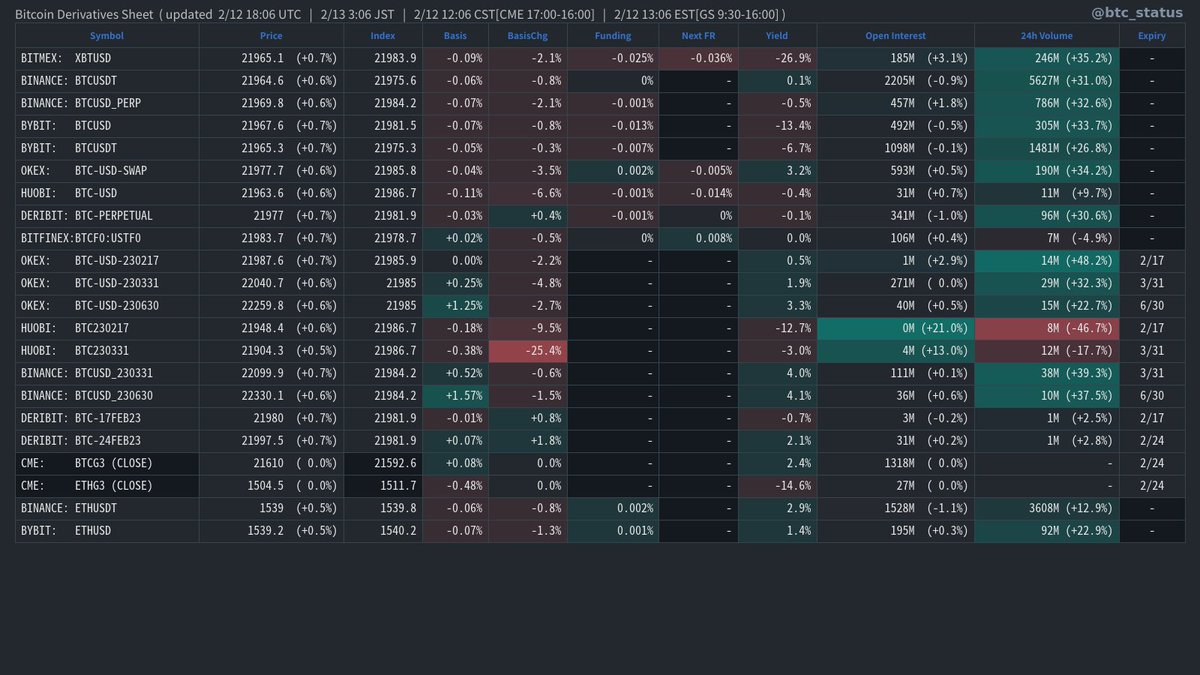Select the OKEX: BTC-USD-230217 symbol cell
The image size is (1200, 675).
[107, 261]
